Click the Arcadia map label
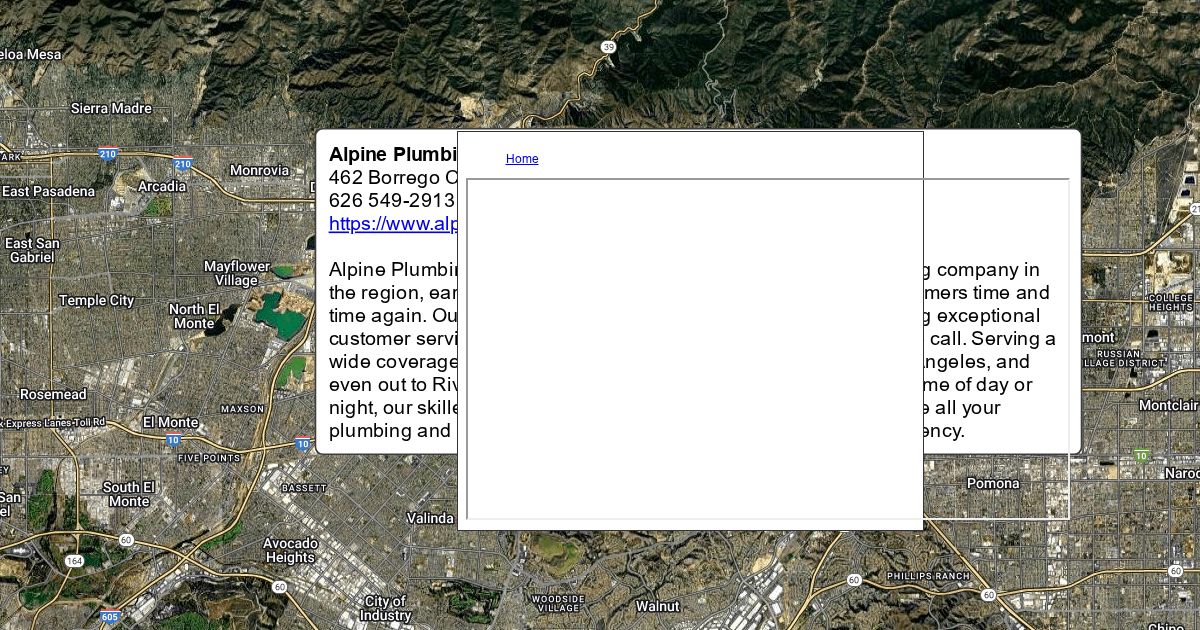1200x630 pixels. pyautogui.click(x=162, y=186)
